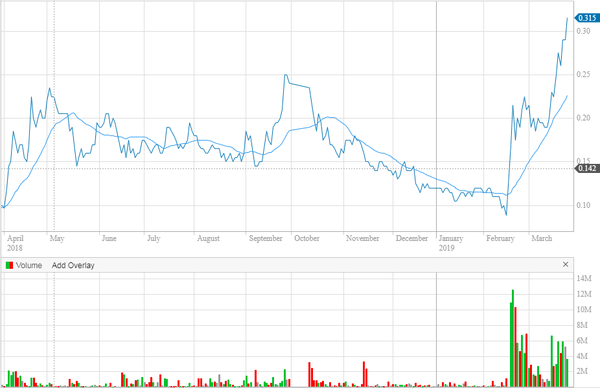Select the 0.142 crosshair price tag
600x388 pixels.
(587, 168)
